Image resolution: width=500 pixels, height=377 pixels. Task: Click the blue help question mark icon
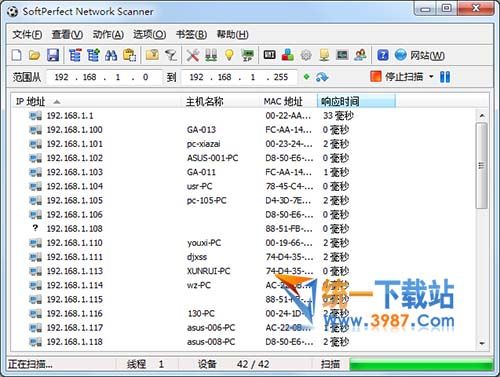(383, 55)
